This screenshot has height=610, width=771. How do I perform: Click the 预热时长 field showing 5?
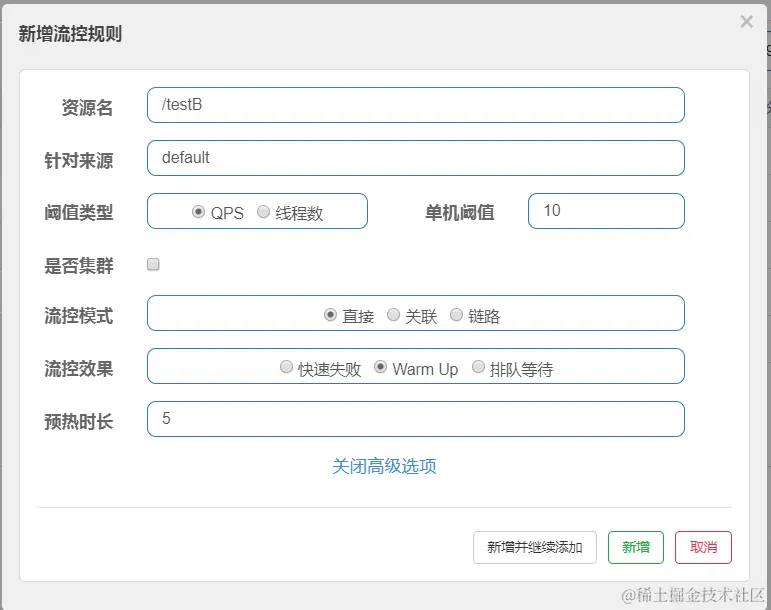[415, 419]
